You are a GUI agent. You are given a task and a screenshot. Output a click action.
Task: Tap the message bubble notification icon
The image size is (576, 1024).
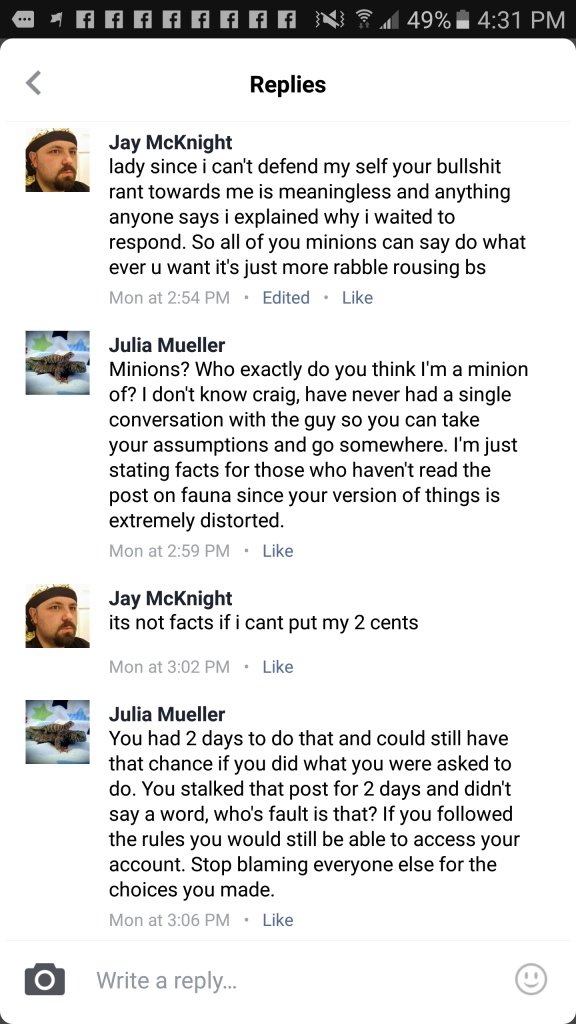tap(22, 20)
